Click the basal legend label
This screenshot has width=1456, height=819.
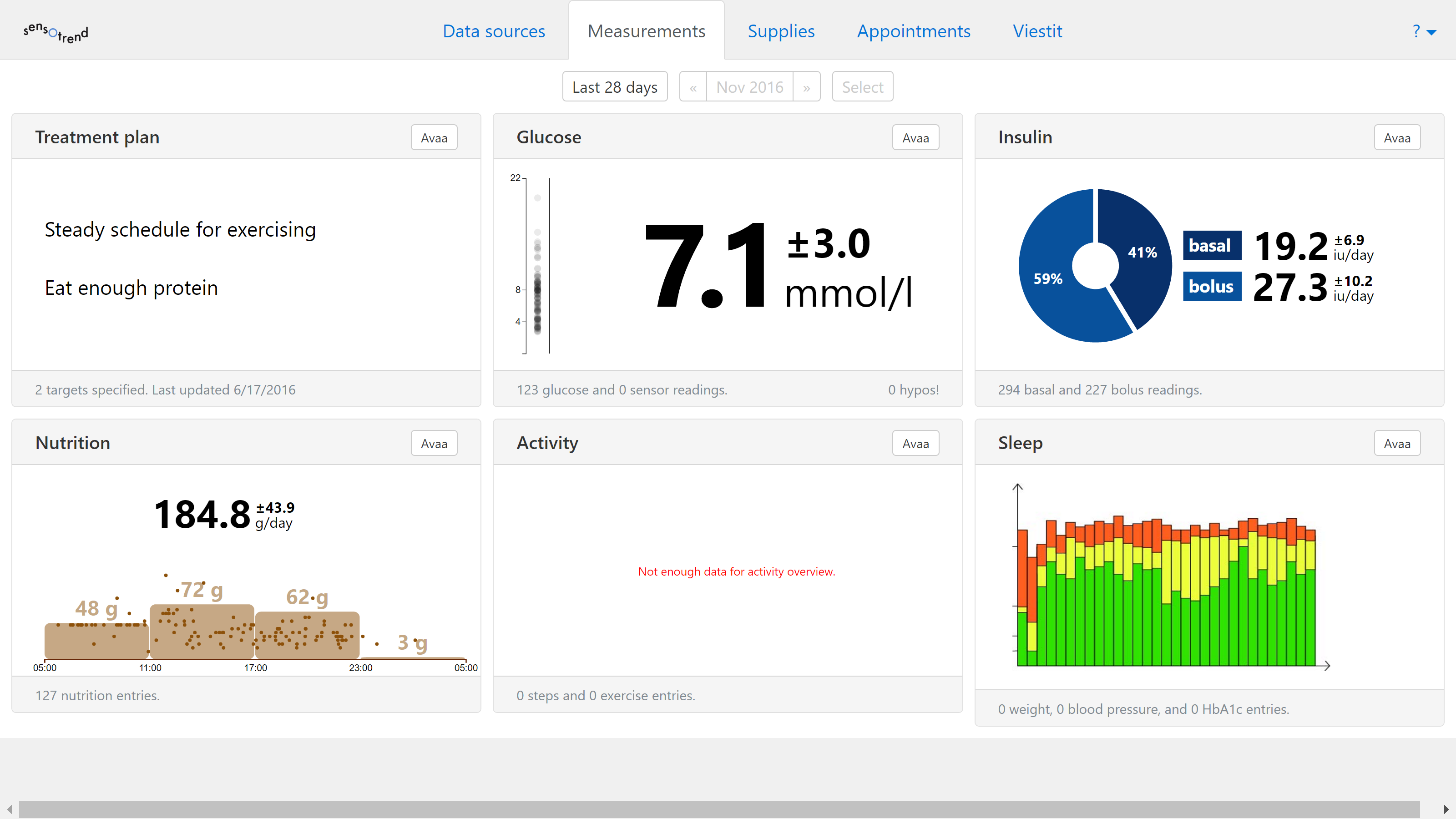1212,245
